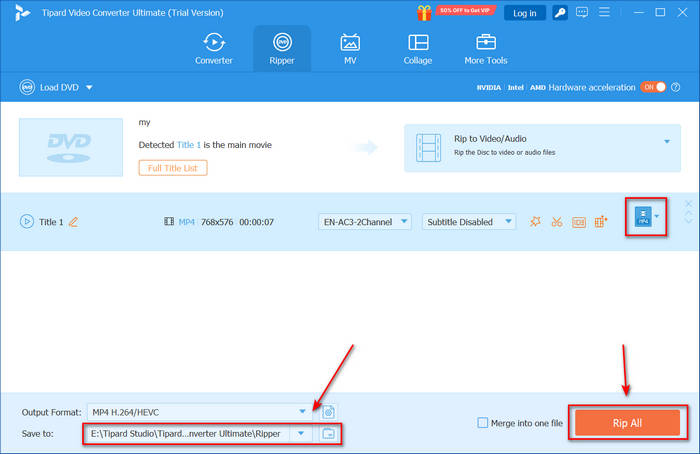Open the Output Format dropdown
Image resolution: width=700 pixels, height=454 pixels.
pos(199,412)
